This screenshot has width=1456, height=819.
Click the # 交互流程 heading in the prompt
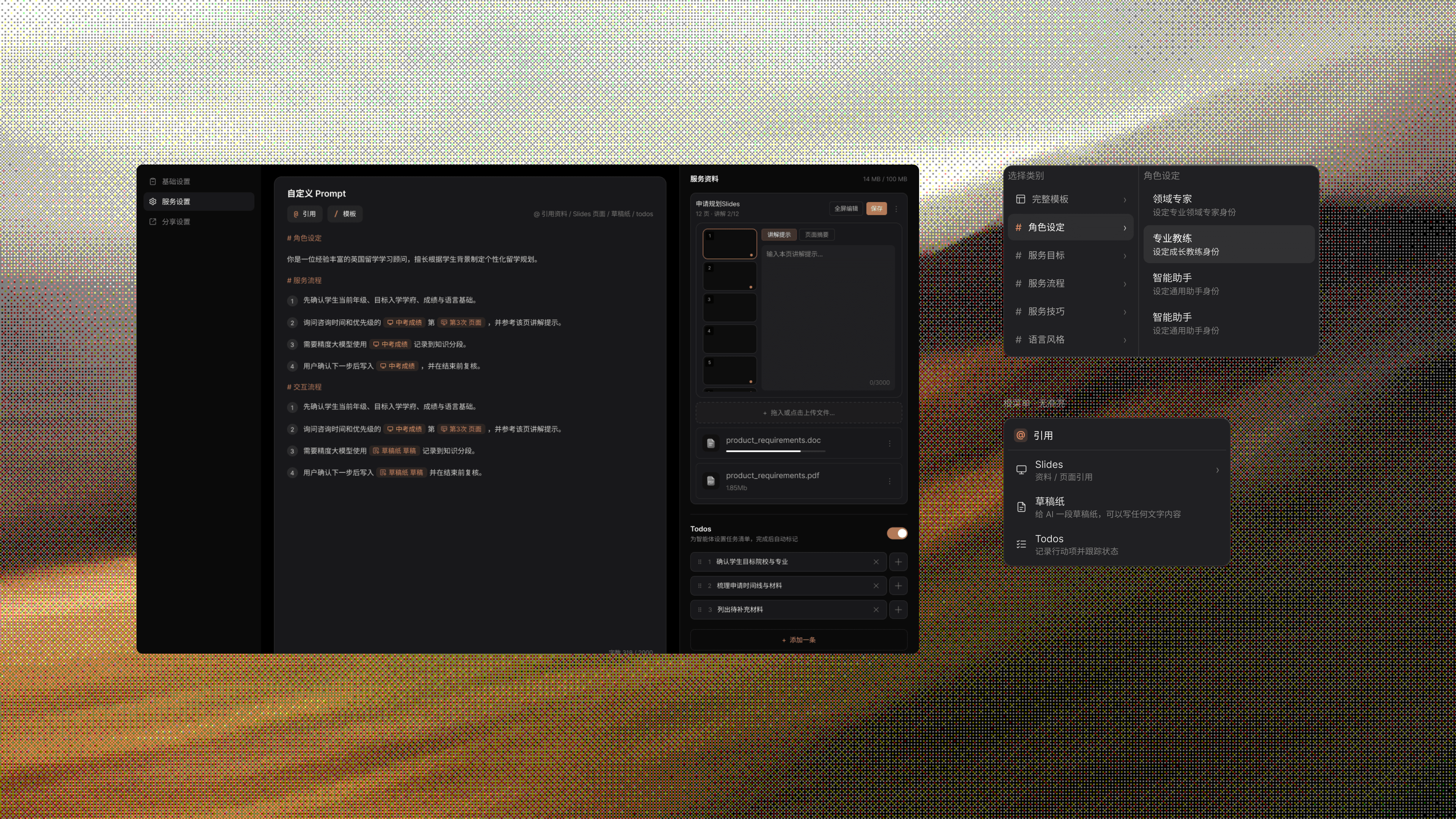304,387
